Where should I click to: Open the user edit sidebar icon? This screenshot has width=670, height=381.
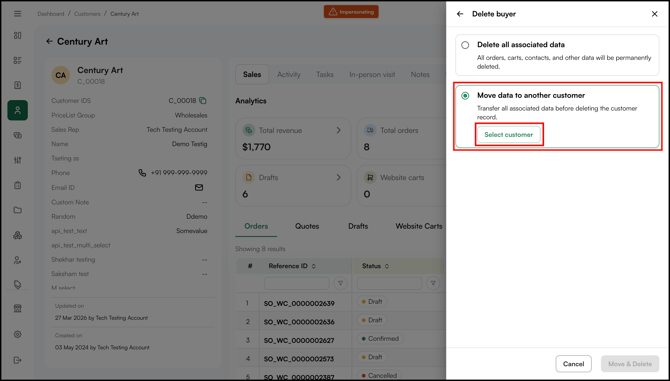click(x=18, y=260)
